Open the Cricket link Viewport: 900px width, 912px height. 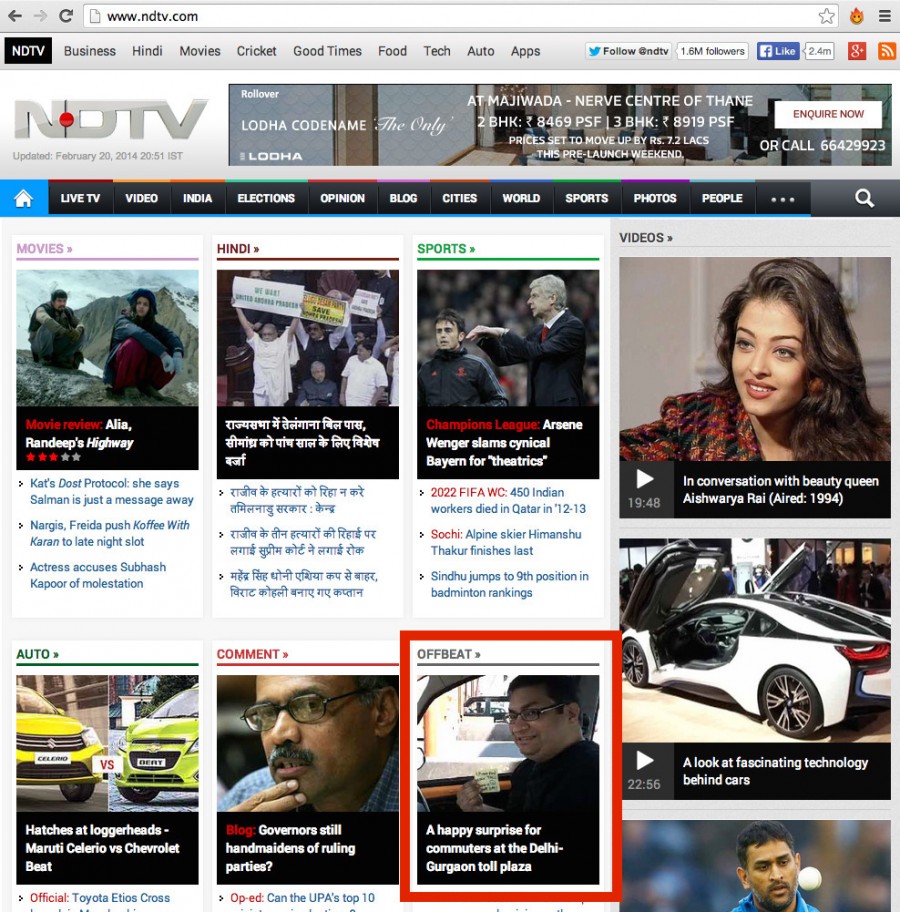tap(257, 51)
